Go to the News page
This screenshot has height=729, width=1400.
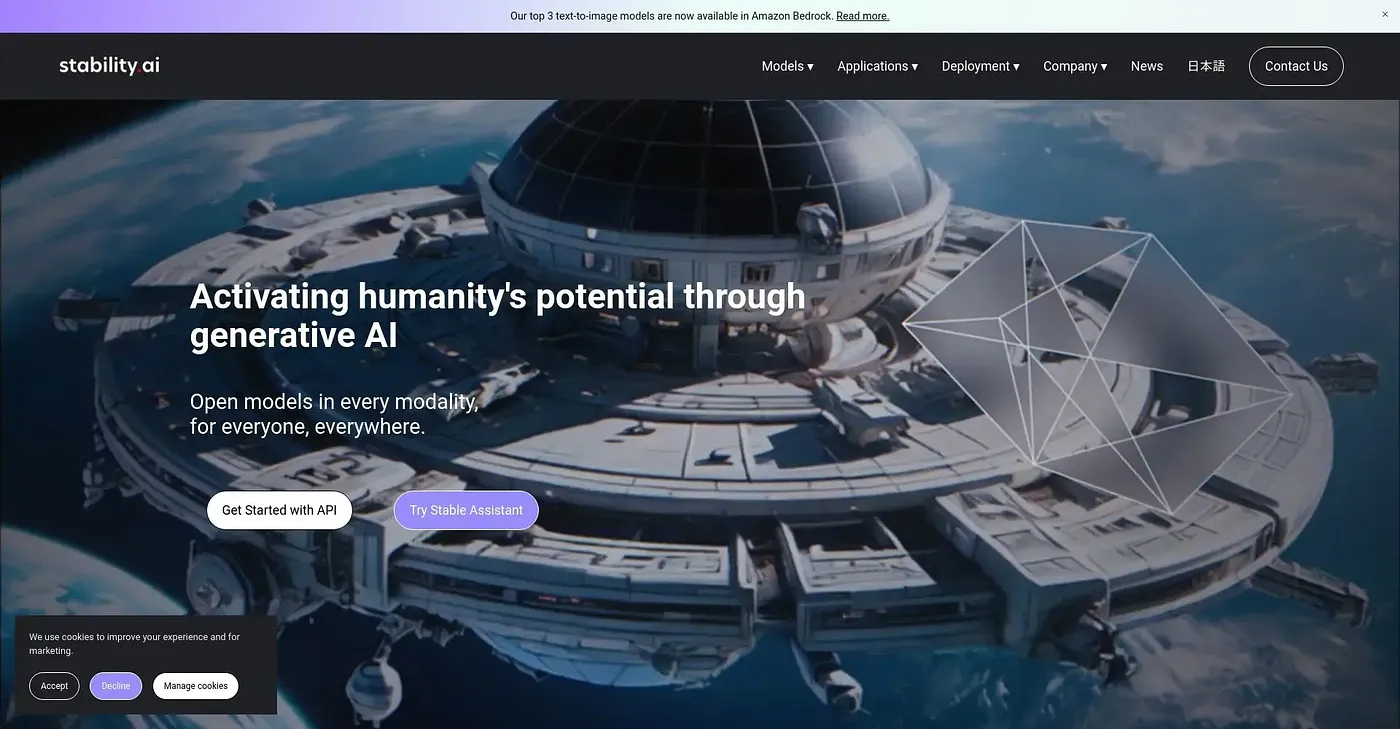pyautogui.click(x=1147, y=66)
